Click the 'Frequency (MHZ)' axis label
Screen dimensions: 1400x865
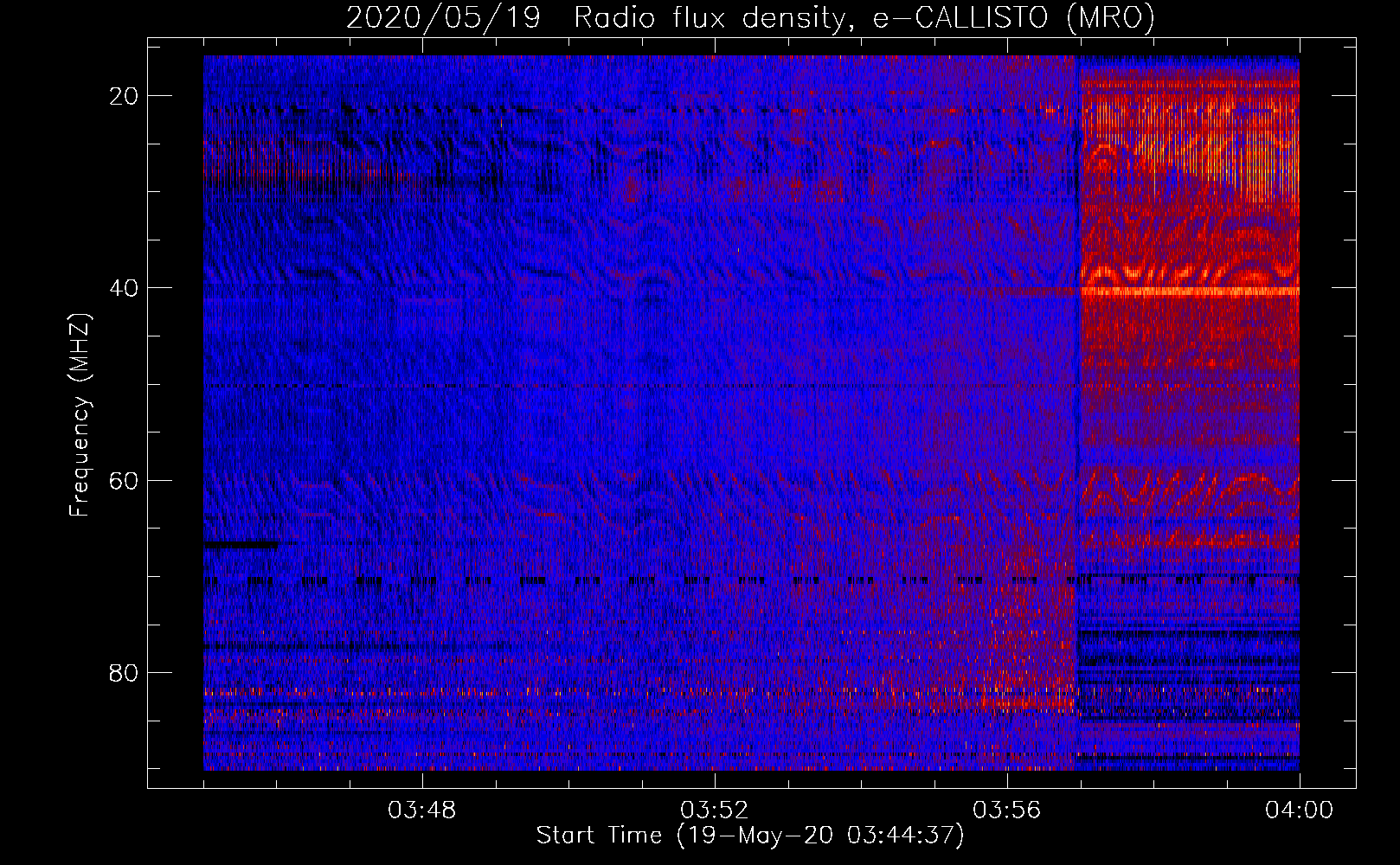(80, 415)
